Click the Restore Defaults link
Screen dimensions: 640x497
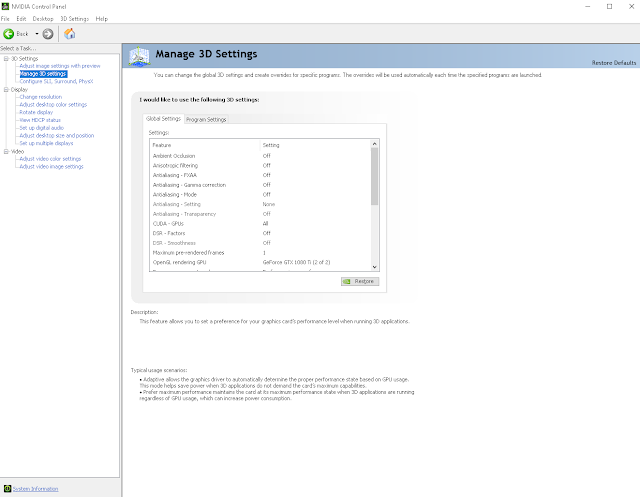click(x=614, y=63)
